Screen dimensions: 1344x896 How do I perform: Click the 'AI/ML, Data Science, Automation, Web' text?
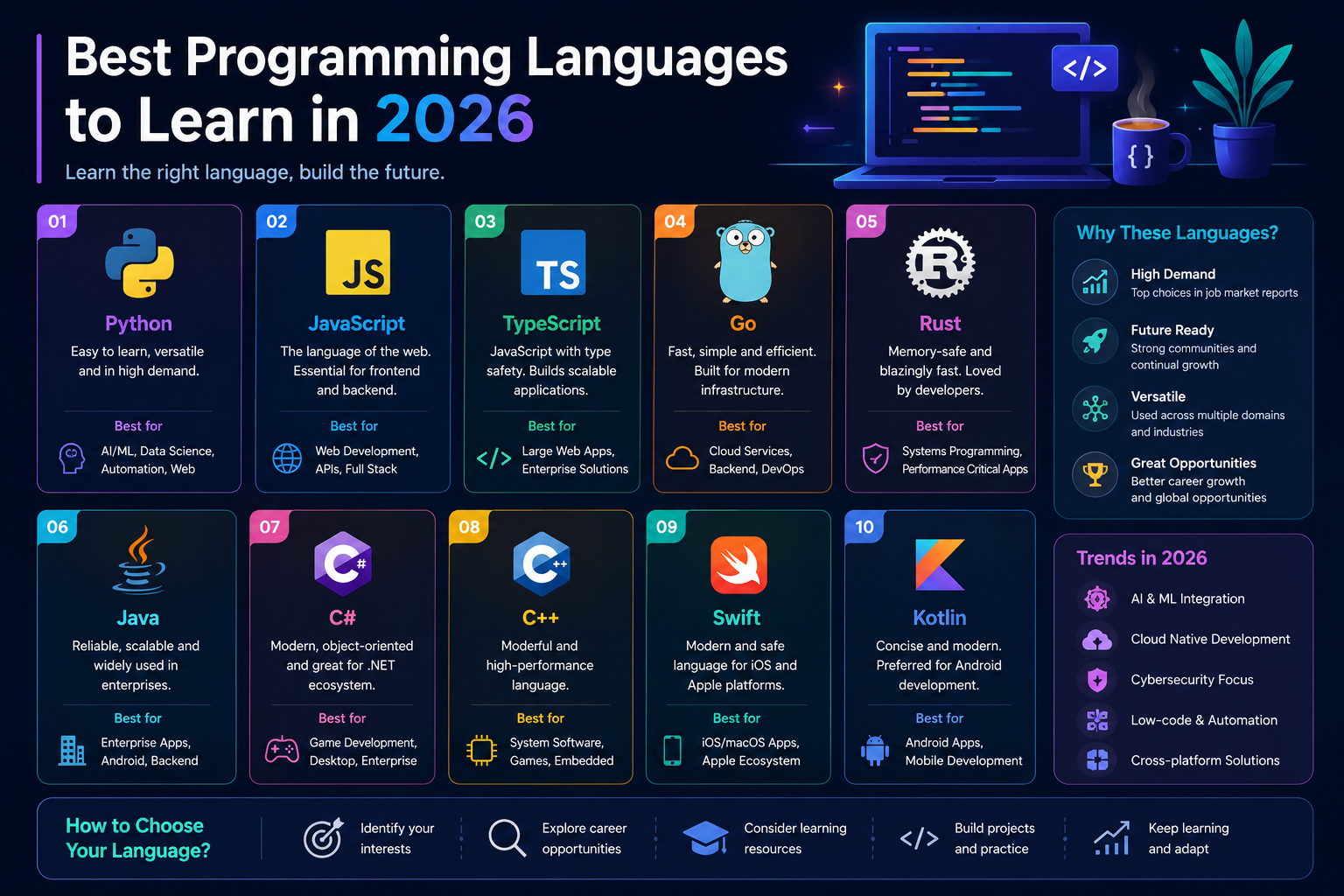tap(157, 460)
